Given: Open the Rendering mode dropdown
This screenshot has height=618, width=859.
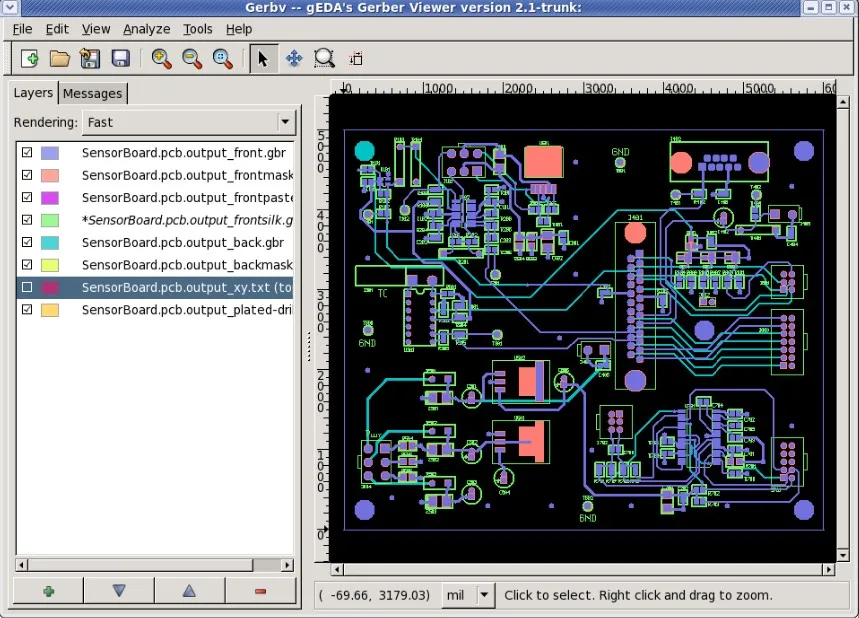Looking at the screenshot, I should coord(286,122).
